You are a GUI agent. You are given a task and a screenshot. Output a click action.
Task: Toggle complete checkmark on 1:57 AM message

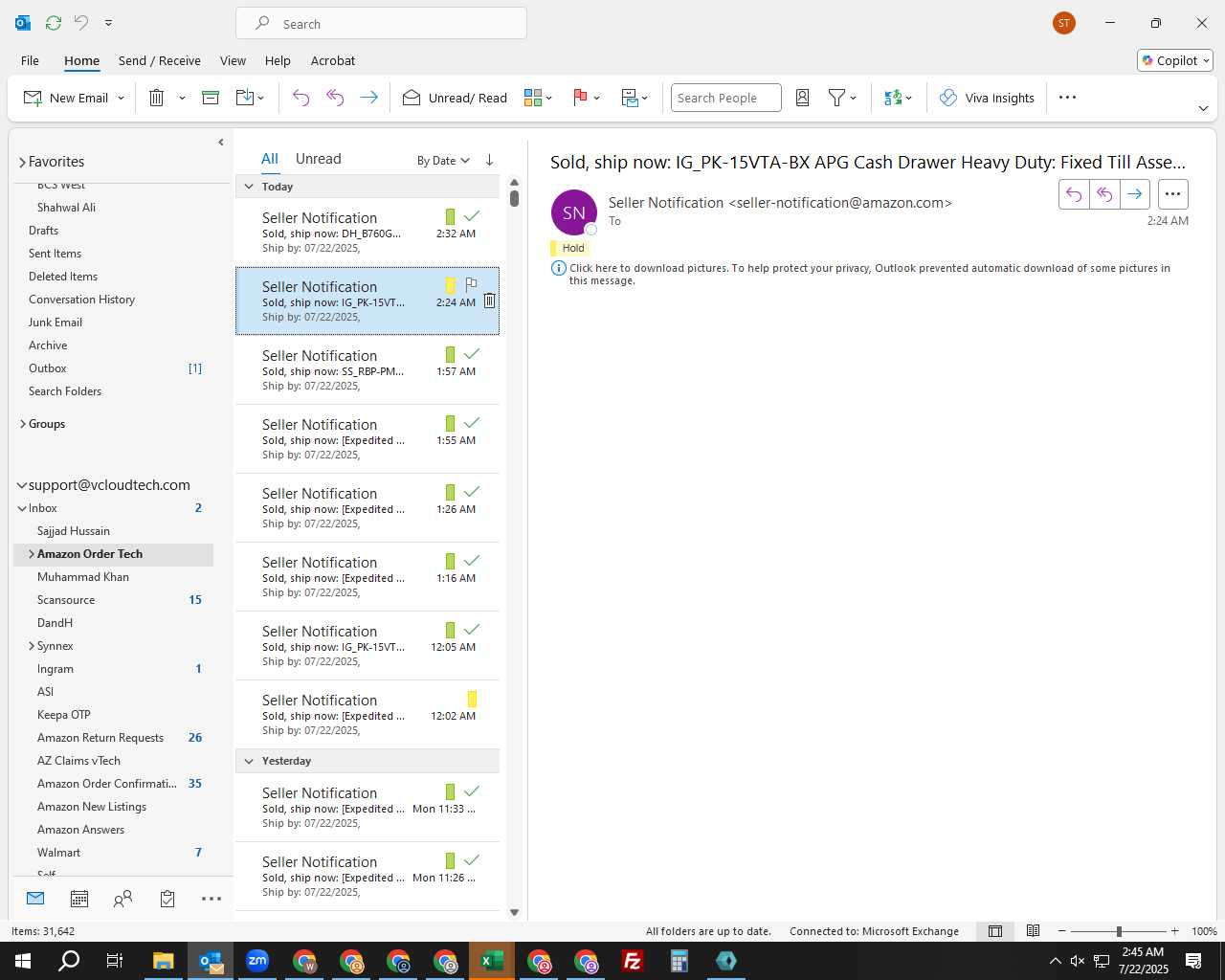(x=472, y=354)
